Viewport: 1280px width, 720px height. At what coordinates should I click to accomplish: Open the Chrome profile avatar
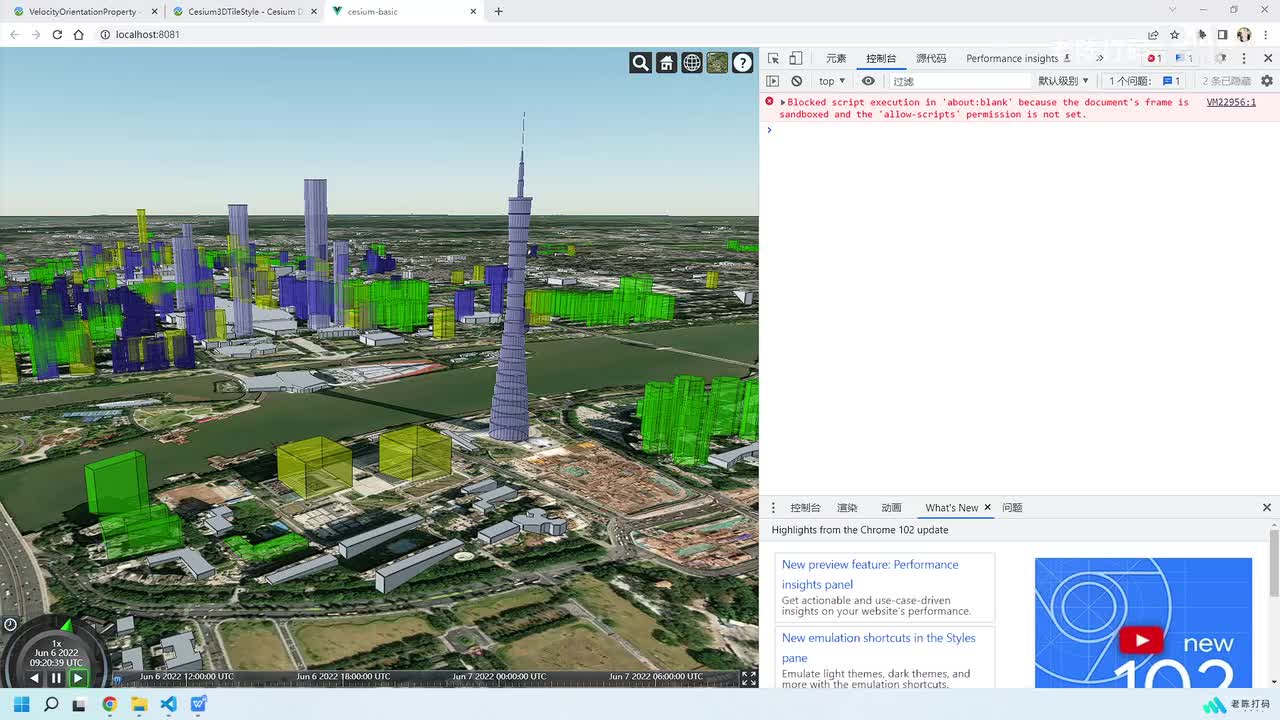click(1244, 35)
